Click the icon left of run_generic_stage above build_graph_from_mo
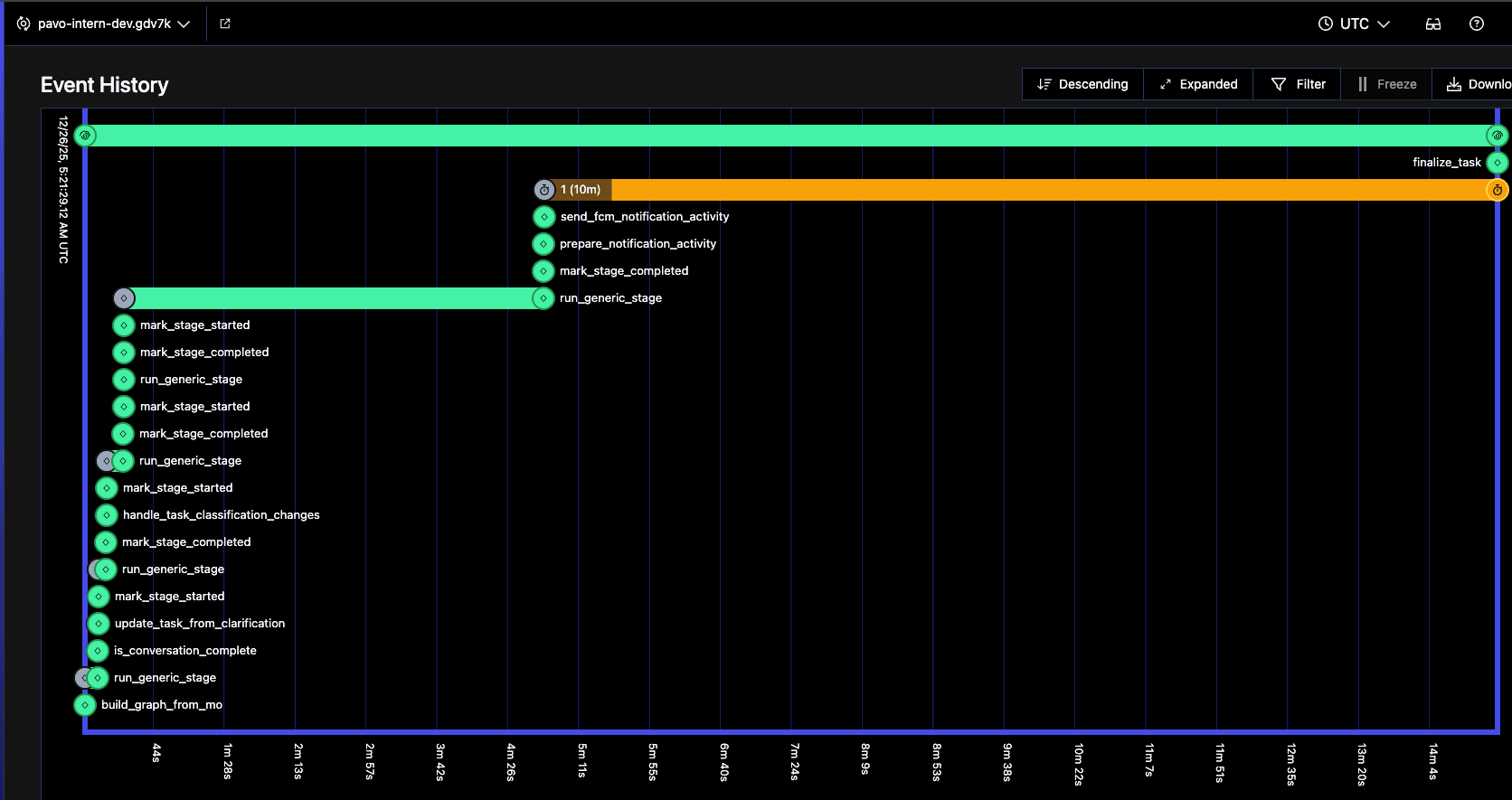 pos(98,678)
